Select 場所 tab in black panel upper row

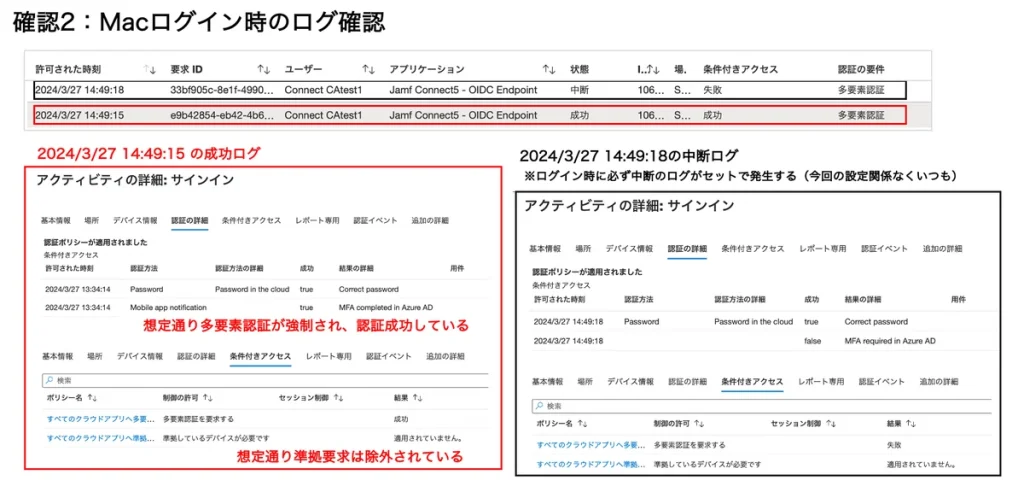(583, 248)
